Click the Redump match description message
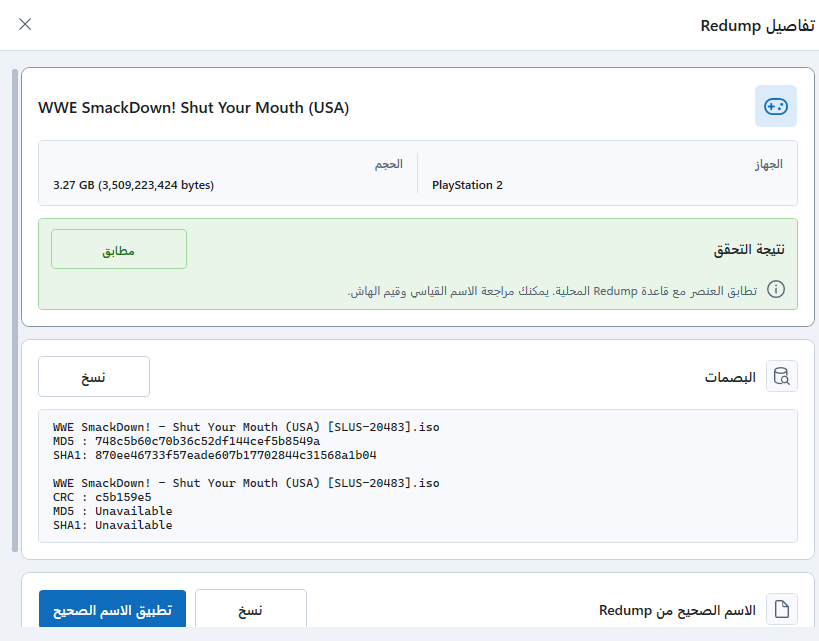 [x=553, y=291]
